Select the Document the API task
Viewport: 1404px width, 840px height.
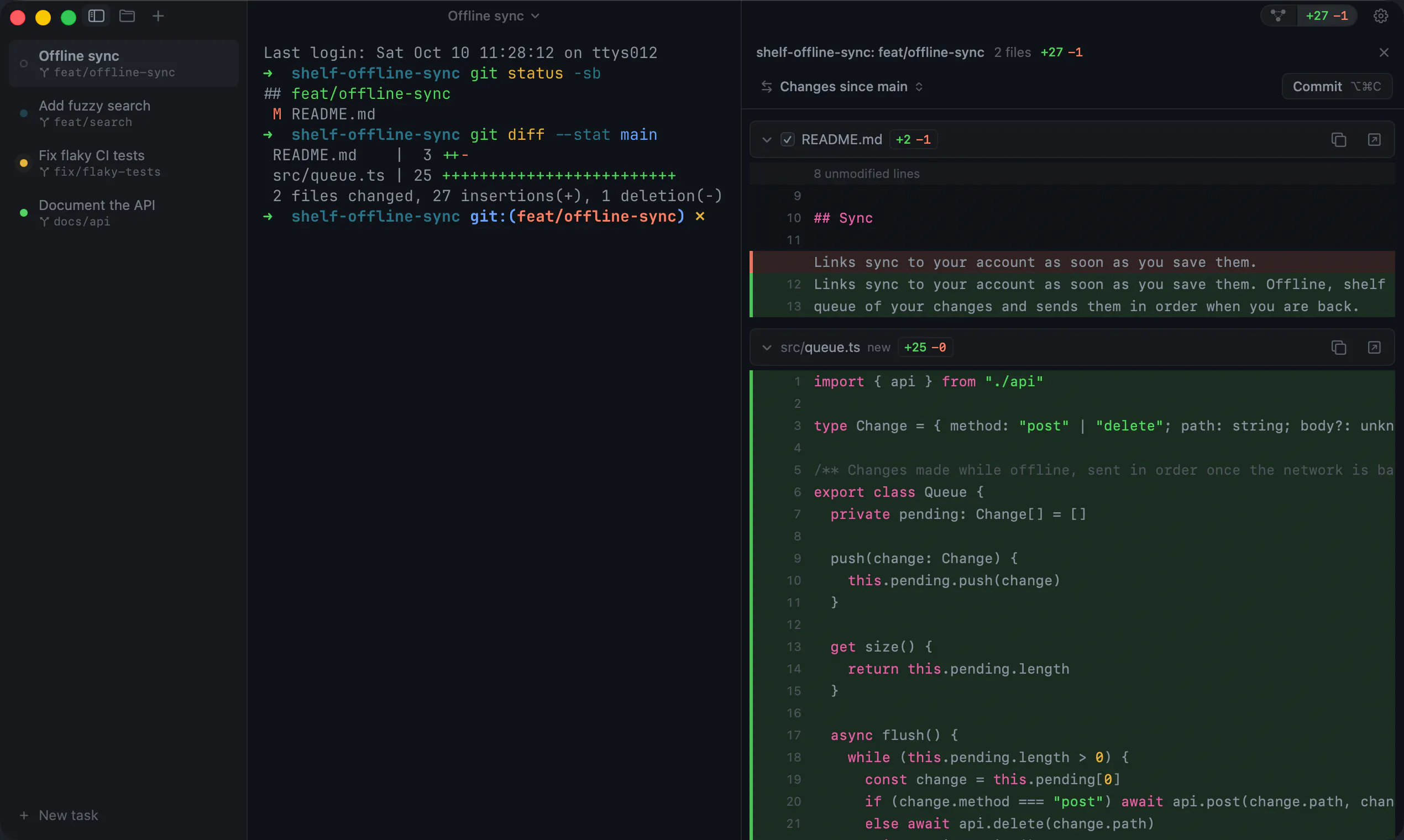pyautogui.click(x=124, y=213)
